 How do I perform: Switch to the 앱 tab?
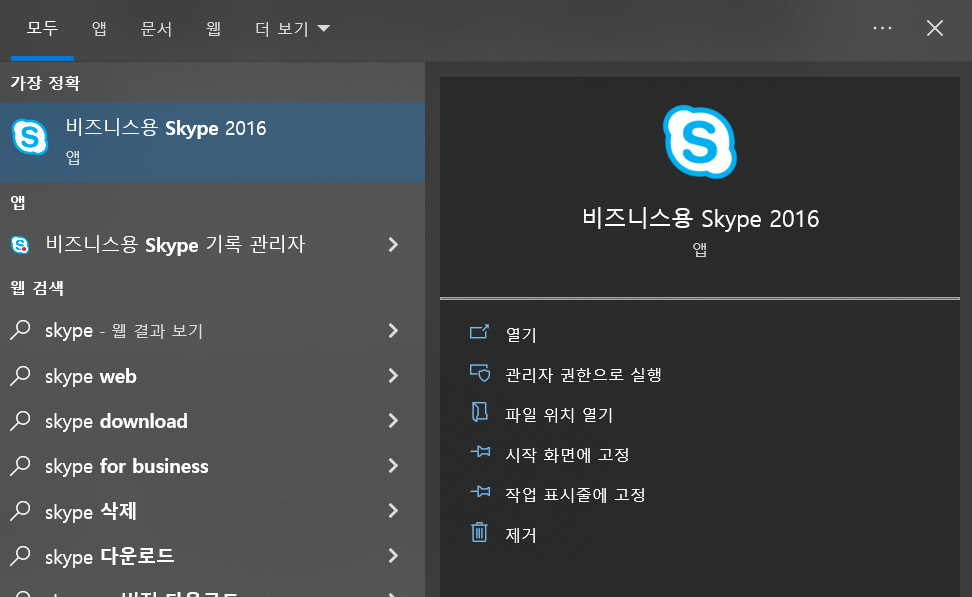click(99, 29)
